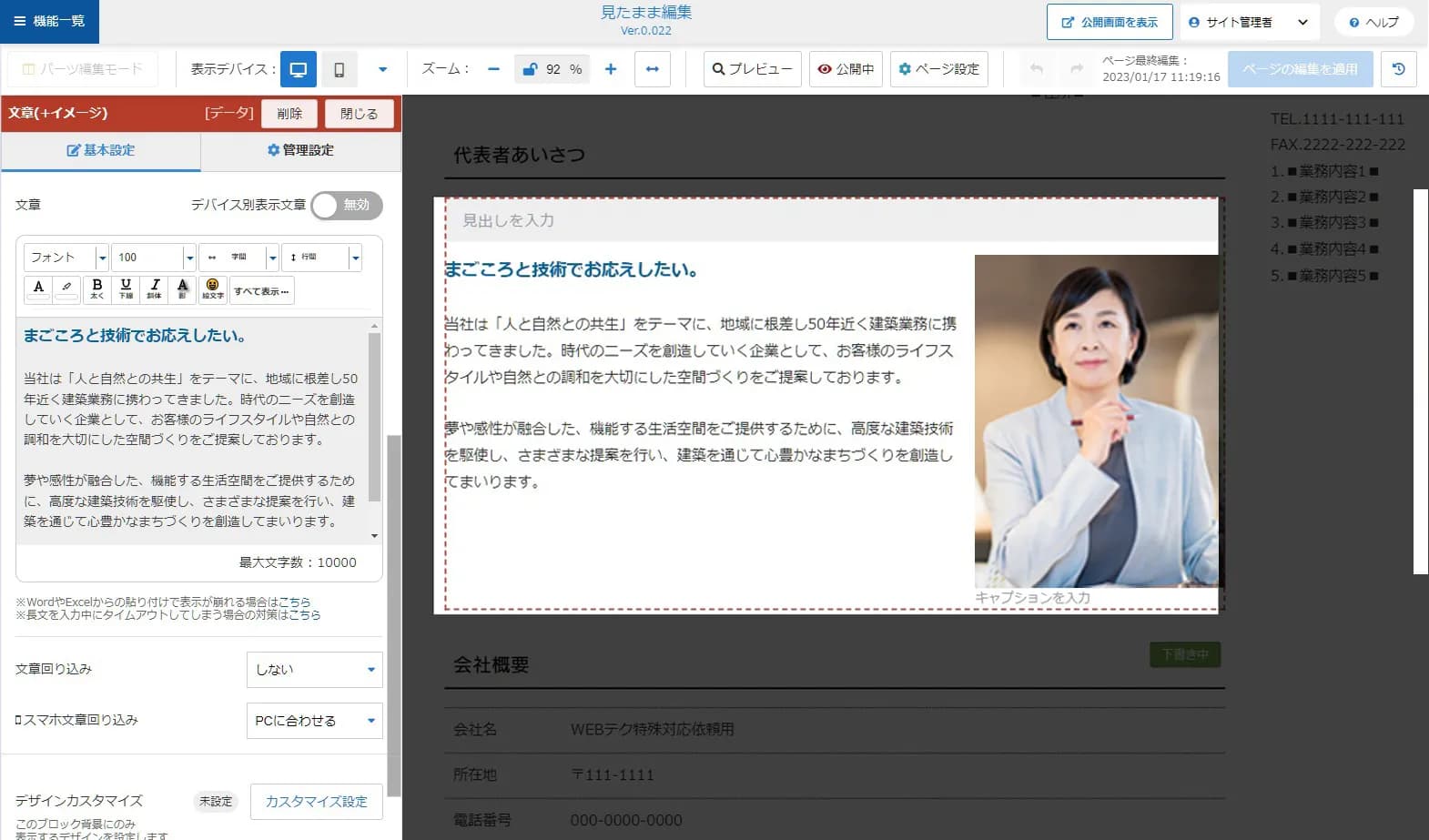This screenshot has width=1429, height=840.
Task: Pick text color with A swatch
Action: [x=38, y=289]
